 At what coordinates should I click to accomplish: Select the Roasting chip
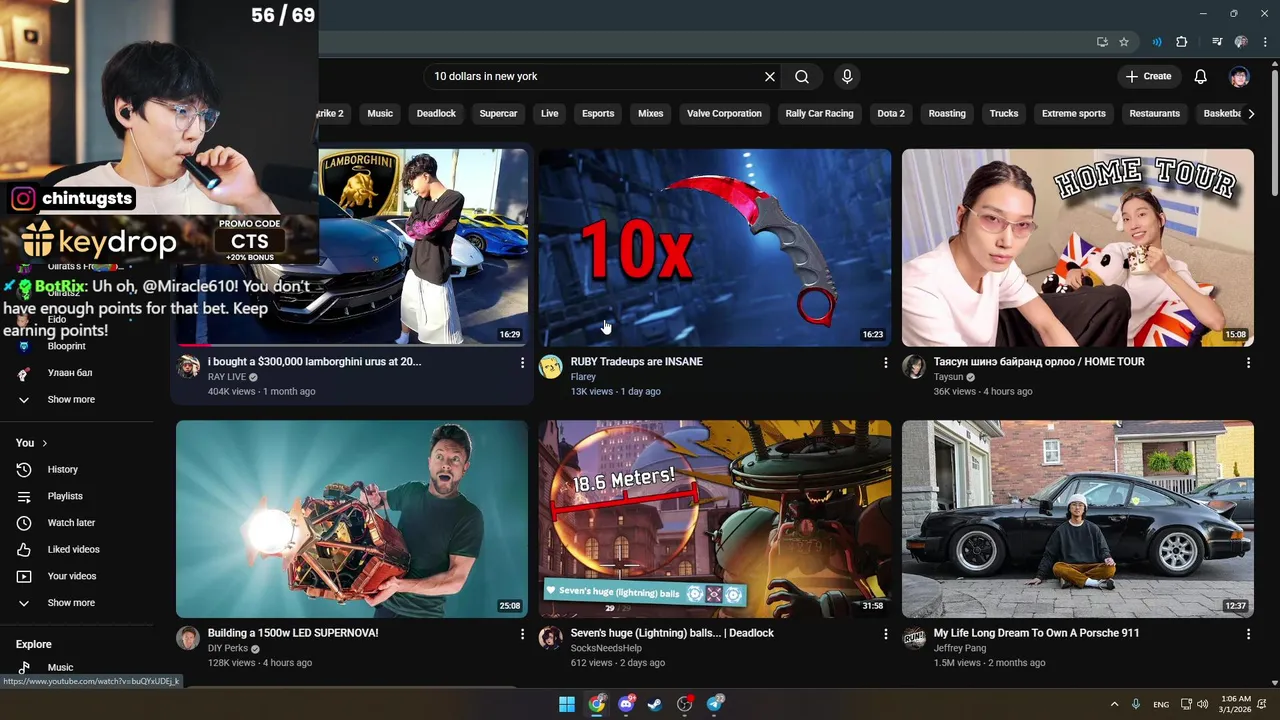coord(947,114)
